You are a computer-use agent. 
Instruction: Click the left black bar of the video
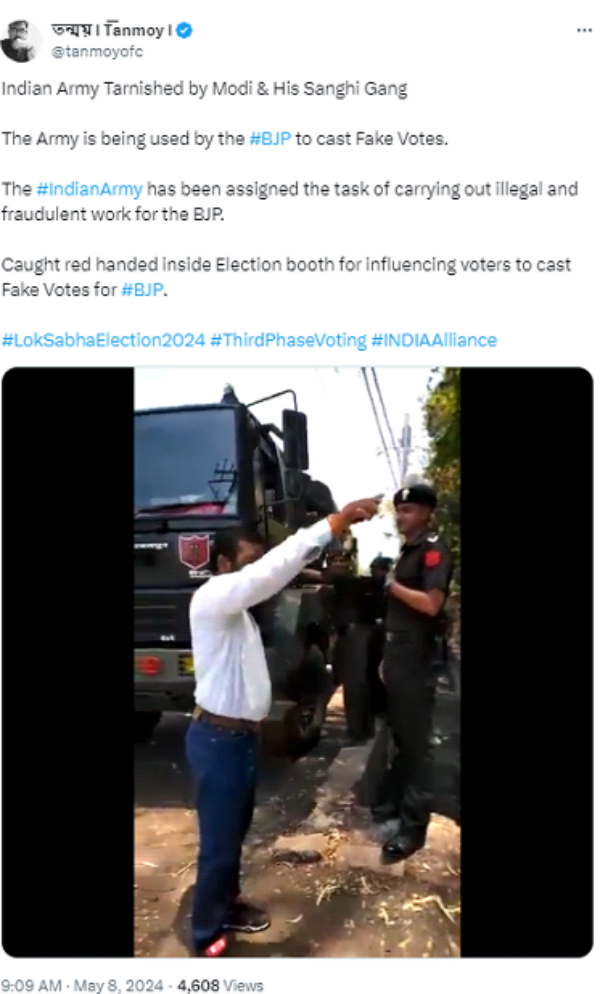(68, 662)
